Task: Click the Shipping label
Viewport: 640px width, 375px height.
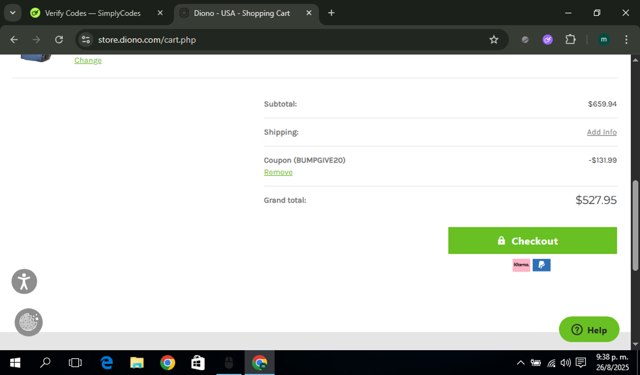Action: click(281, 132)
